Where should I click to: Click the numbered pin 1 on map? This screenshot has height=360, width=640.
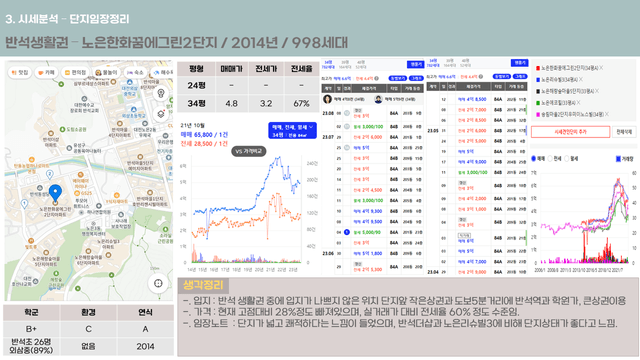24,203
